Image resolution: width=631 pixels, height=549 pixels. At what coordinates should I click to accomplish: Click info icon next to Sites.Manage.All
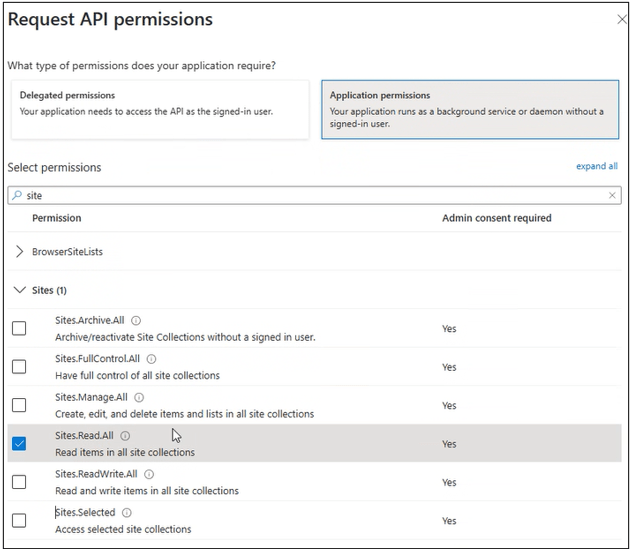(x=139, y=398)
